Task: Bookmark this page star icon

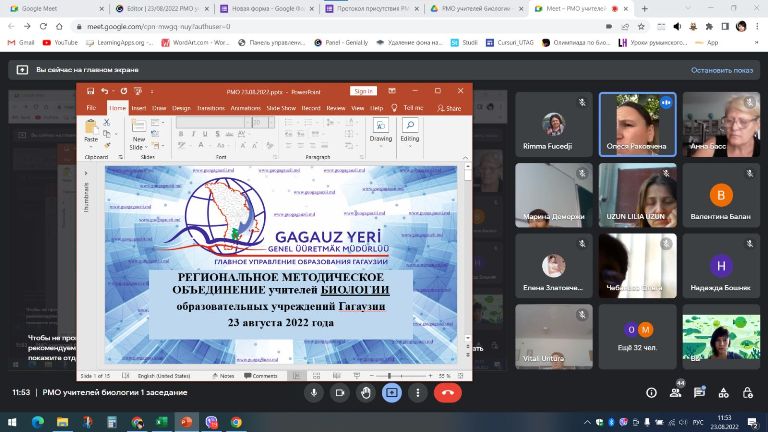Action: tap(641, 26)
